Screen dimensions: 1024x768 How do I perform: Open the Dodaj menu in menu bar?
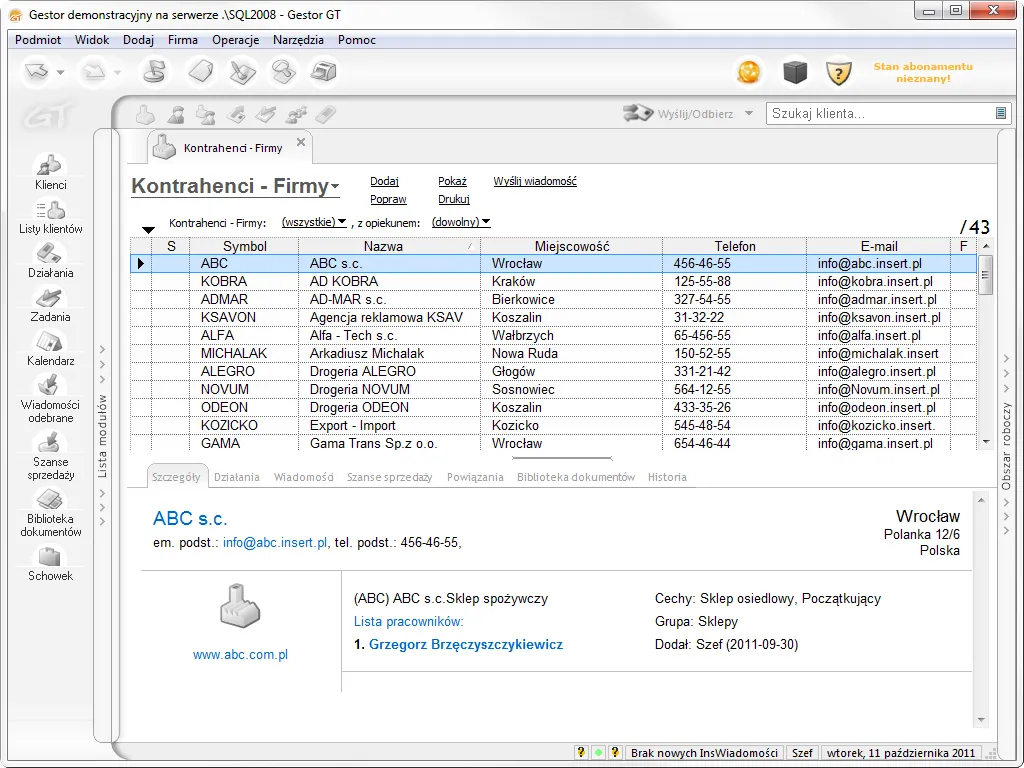tap(138, 40)
